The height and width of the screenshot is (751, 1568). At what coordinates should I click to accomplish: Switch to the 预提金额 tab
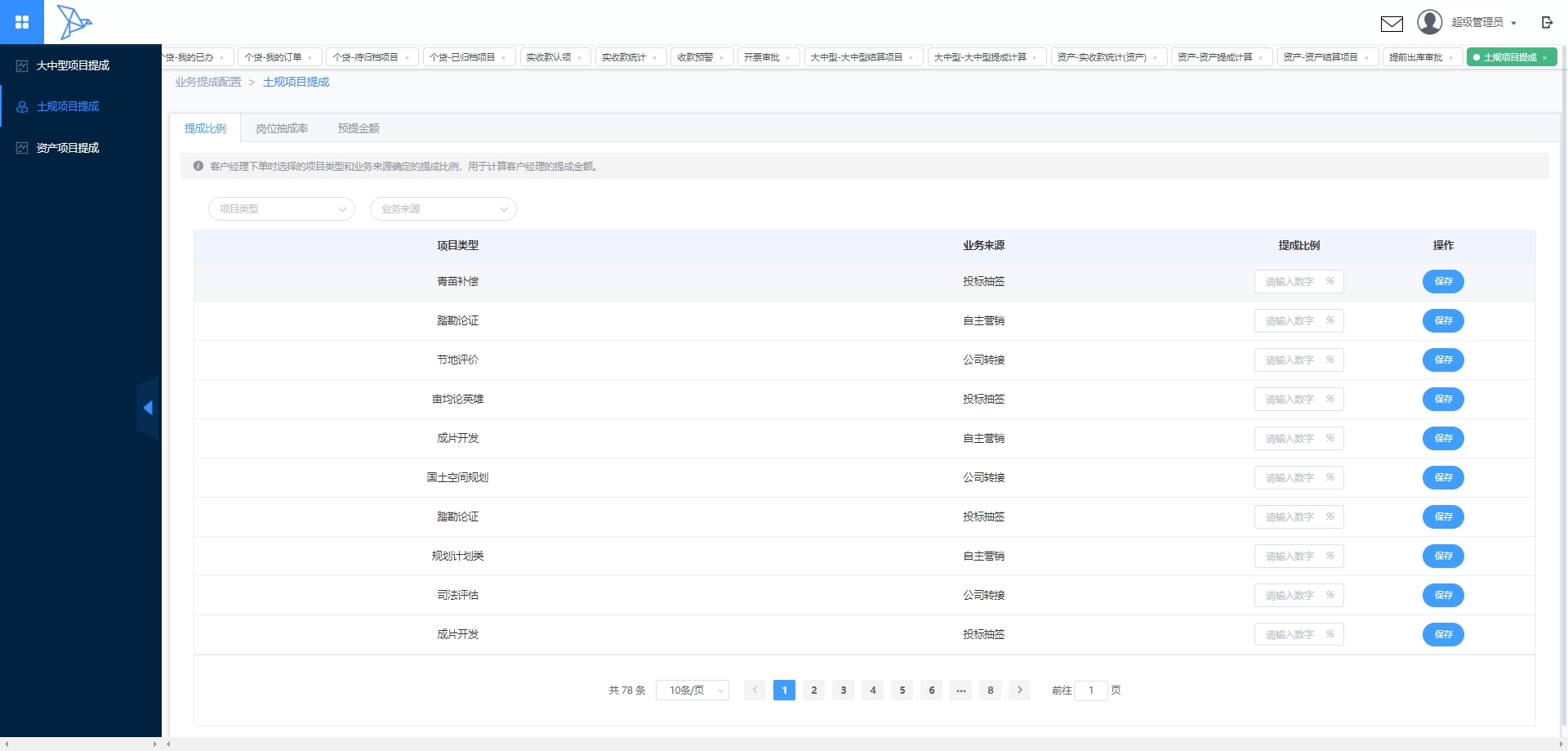tap(359, 128)
